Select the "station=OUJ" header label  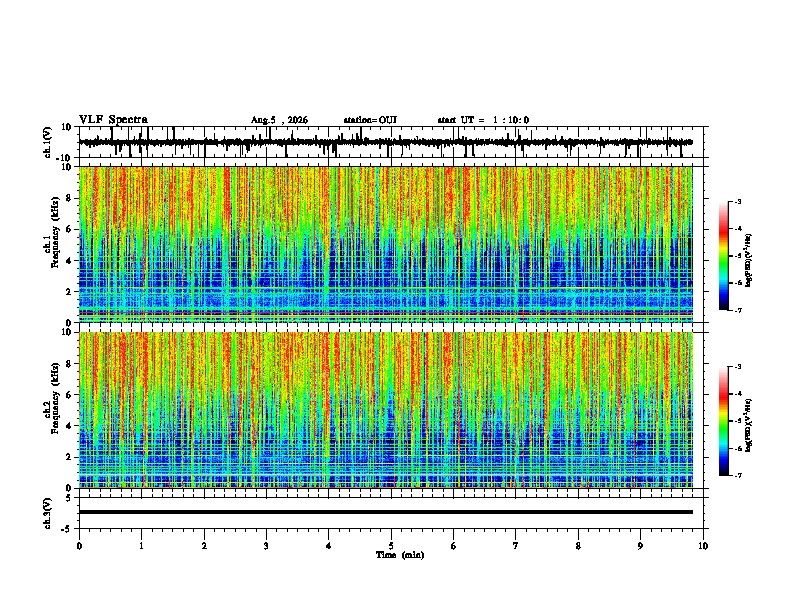370,120
